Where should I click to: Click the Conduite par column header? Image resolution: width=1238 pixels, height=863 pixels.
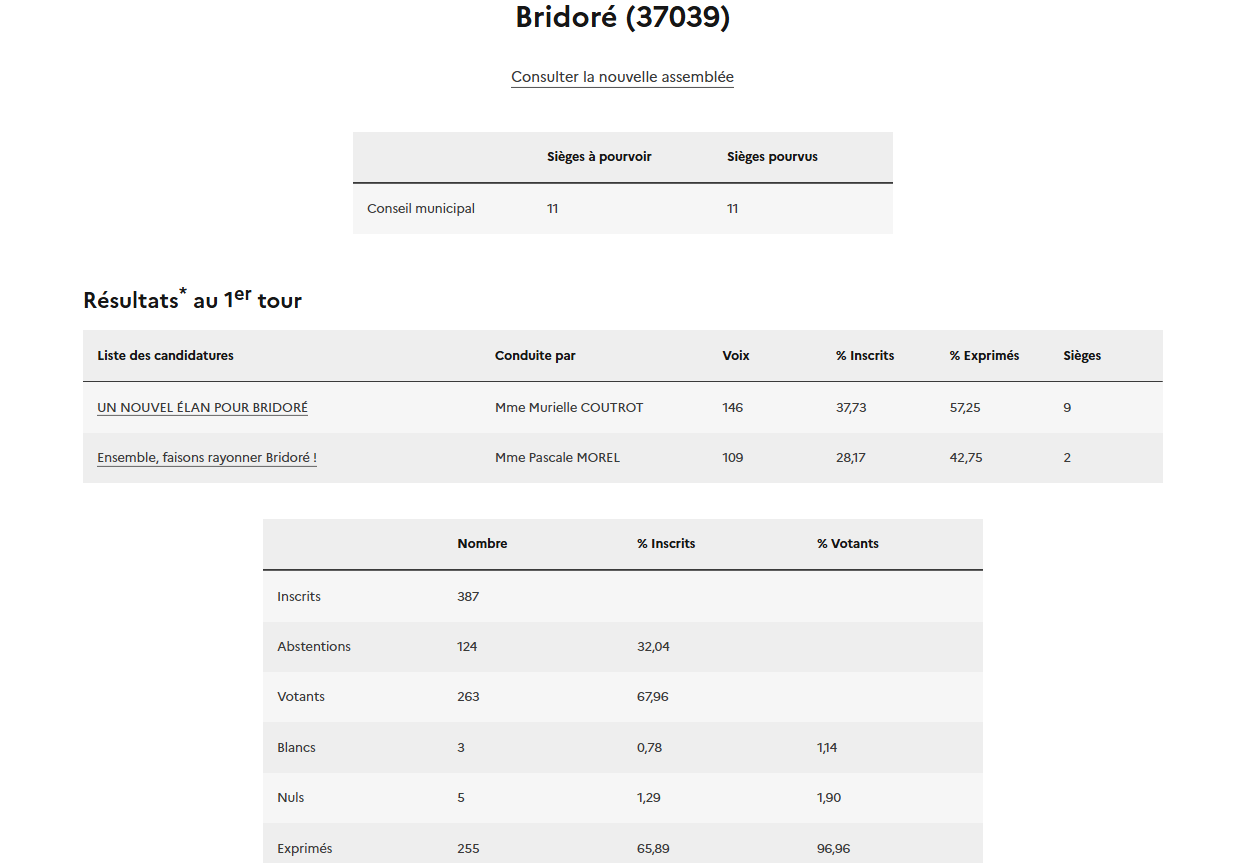tap(535, 356)
